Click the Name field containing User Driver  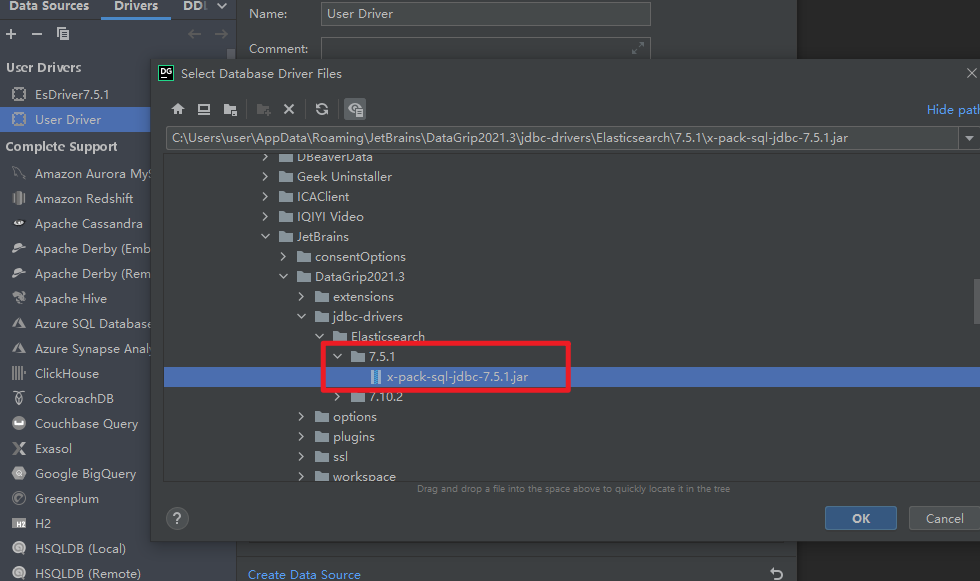click(486, 14)
